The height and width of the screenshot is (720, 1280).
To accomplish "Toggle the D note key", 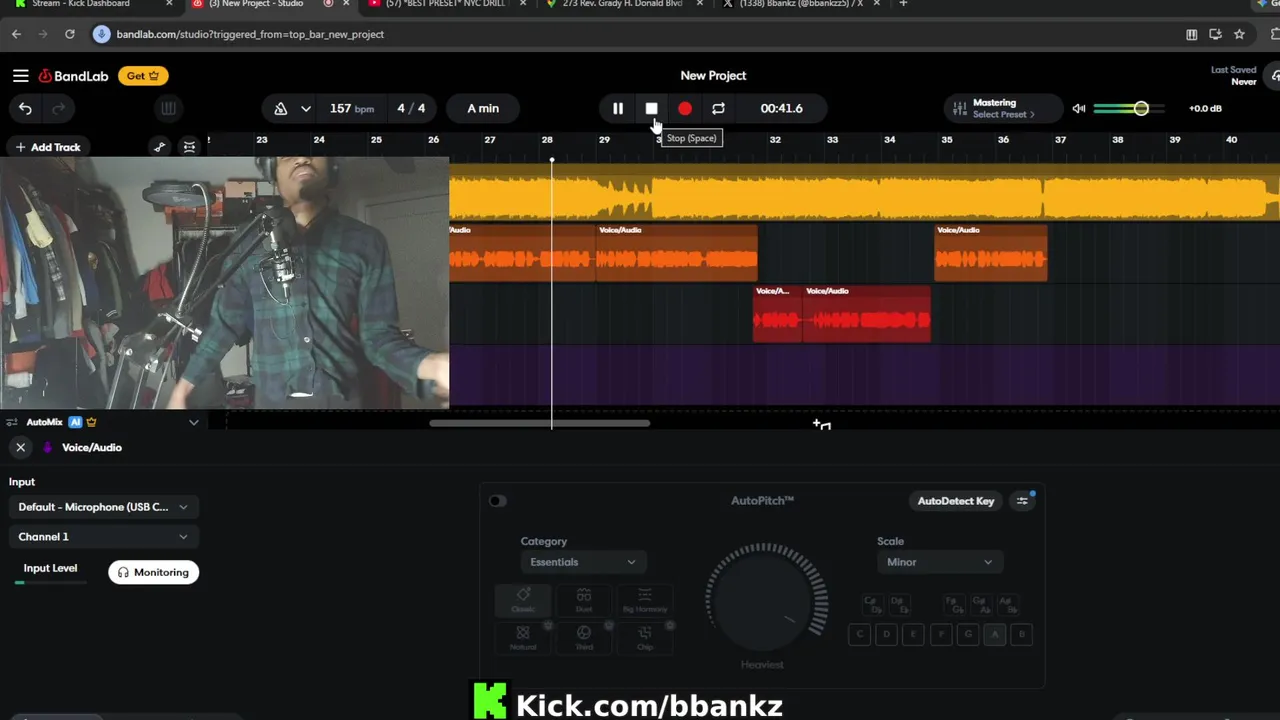I will [886, 634].
